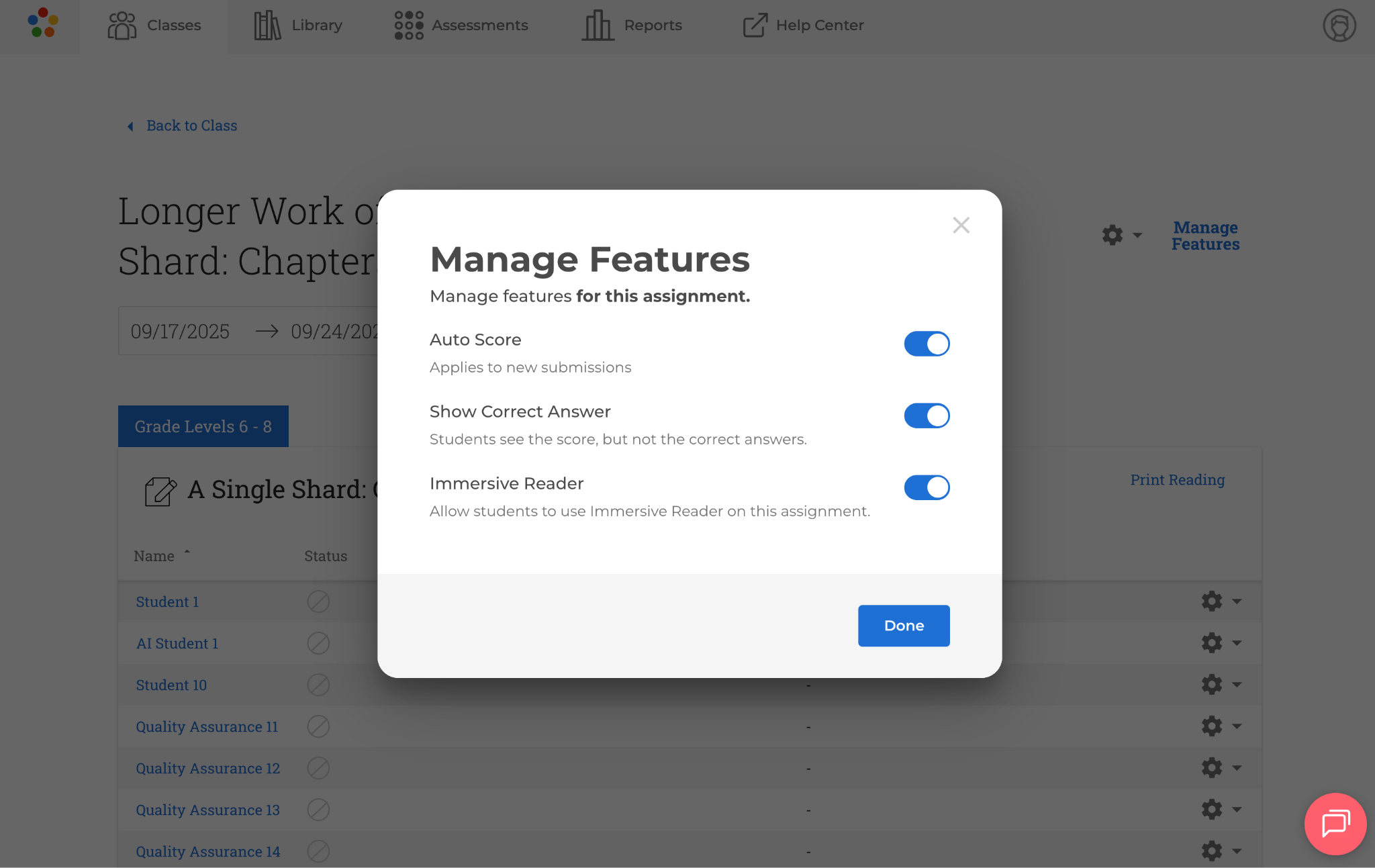
Task: Expand the Quality Assurance 13 row options arrow
Action: (1237, 810)
